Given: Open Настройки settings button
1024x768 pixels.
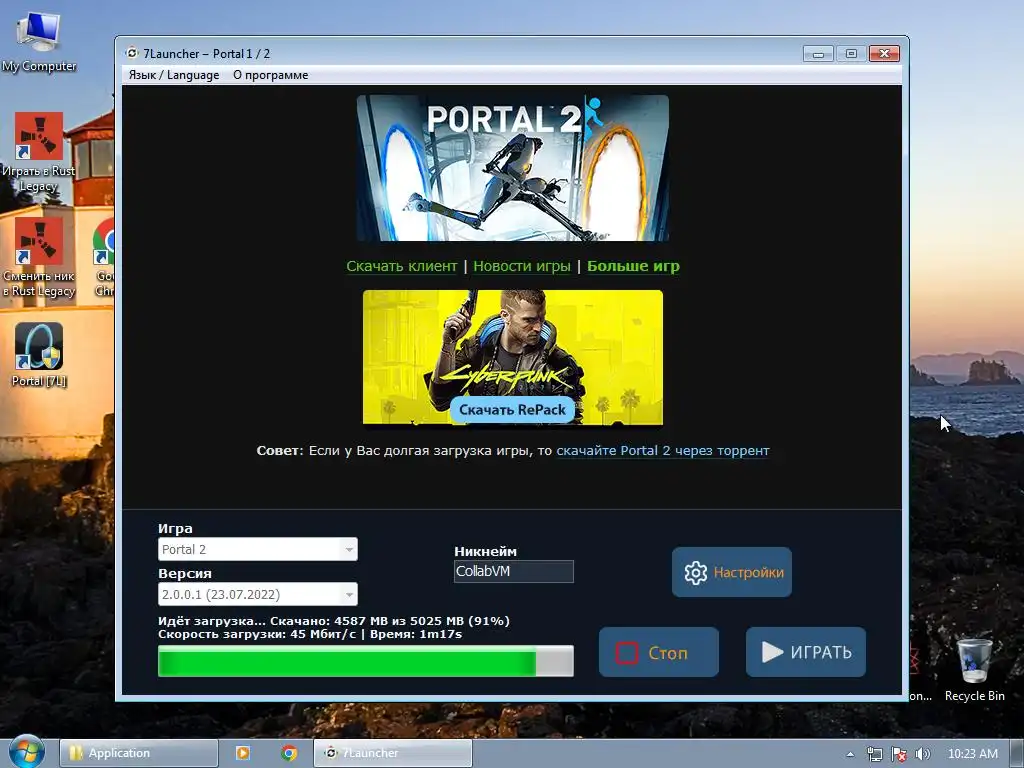Looking at the screenshot, I should pos(732,572).
